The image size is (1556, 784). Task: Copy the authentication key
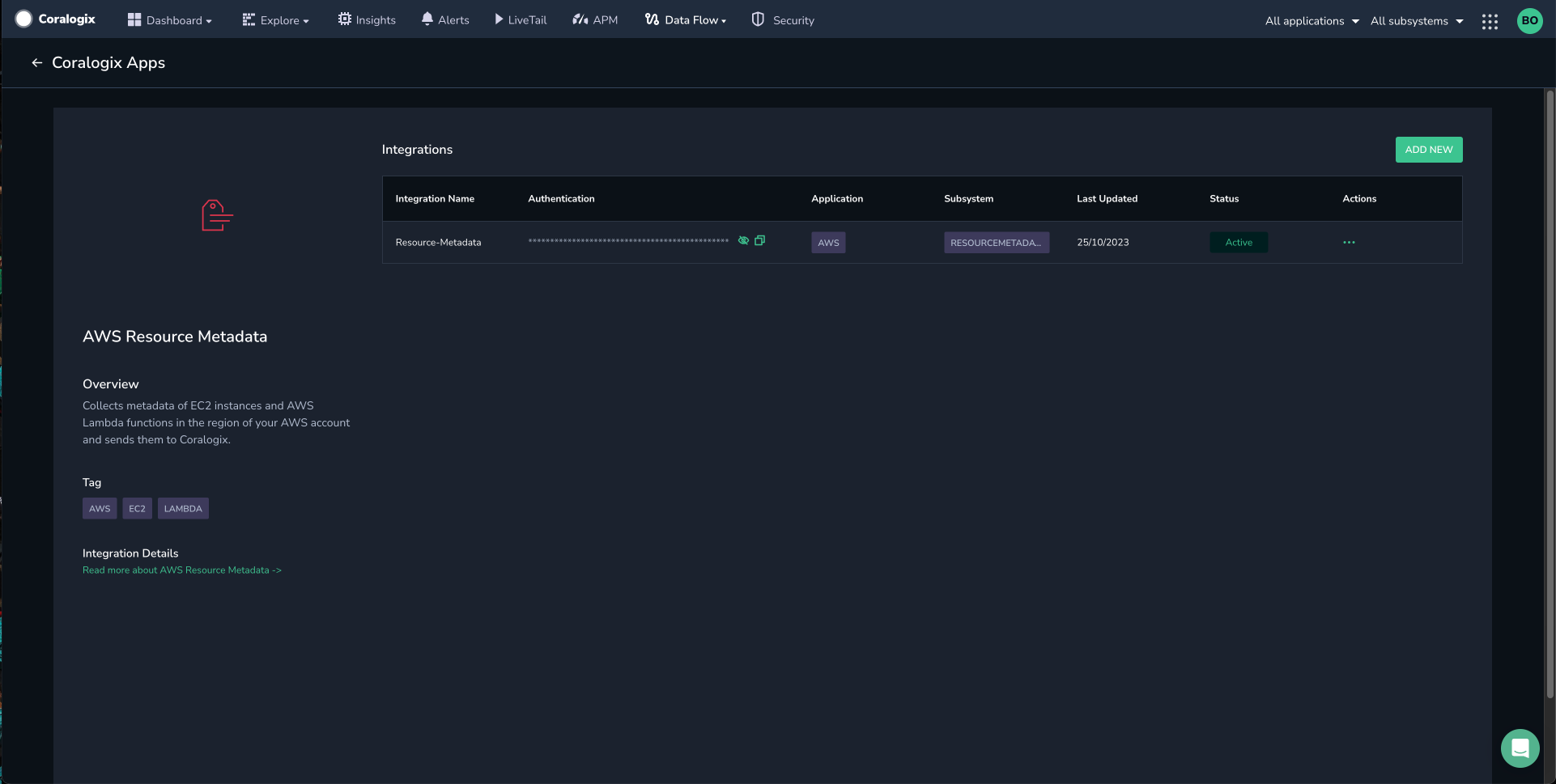pyautogui.click(x=759, y=240)
